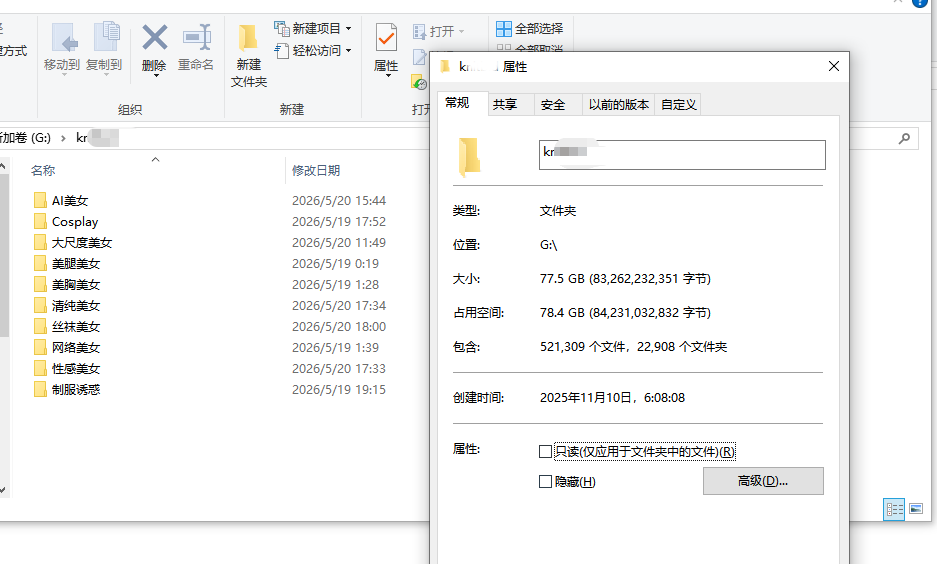
Task: Toggle the Read-only (只读) checkbox
Action: coord(545,452)
